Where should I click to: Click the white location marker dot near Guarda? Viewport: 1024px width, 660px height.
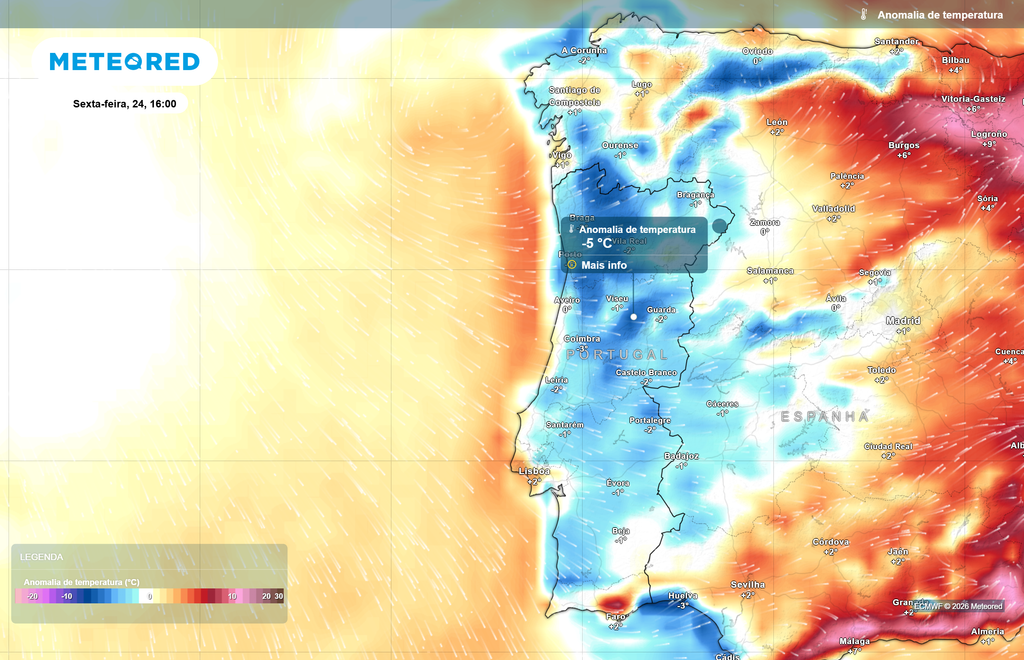(x=633, y=317)
